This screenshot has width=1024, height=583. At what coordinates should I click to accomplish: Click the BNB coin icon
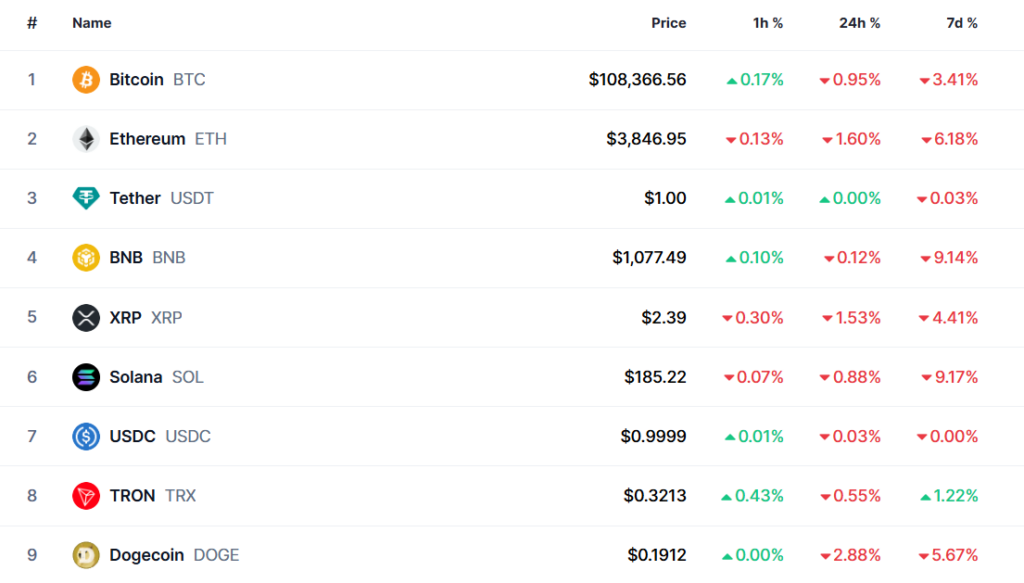point(86,258)
